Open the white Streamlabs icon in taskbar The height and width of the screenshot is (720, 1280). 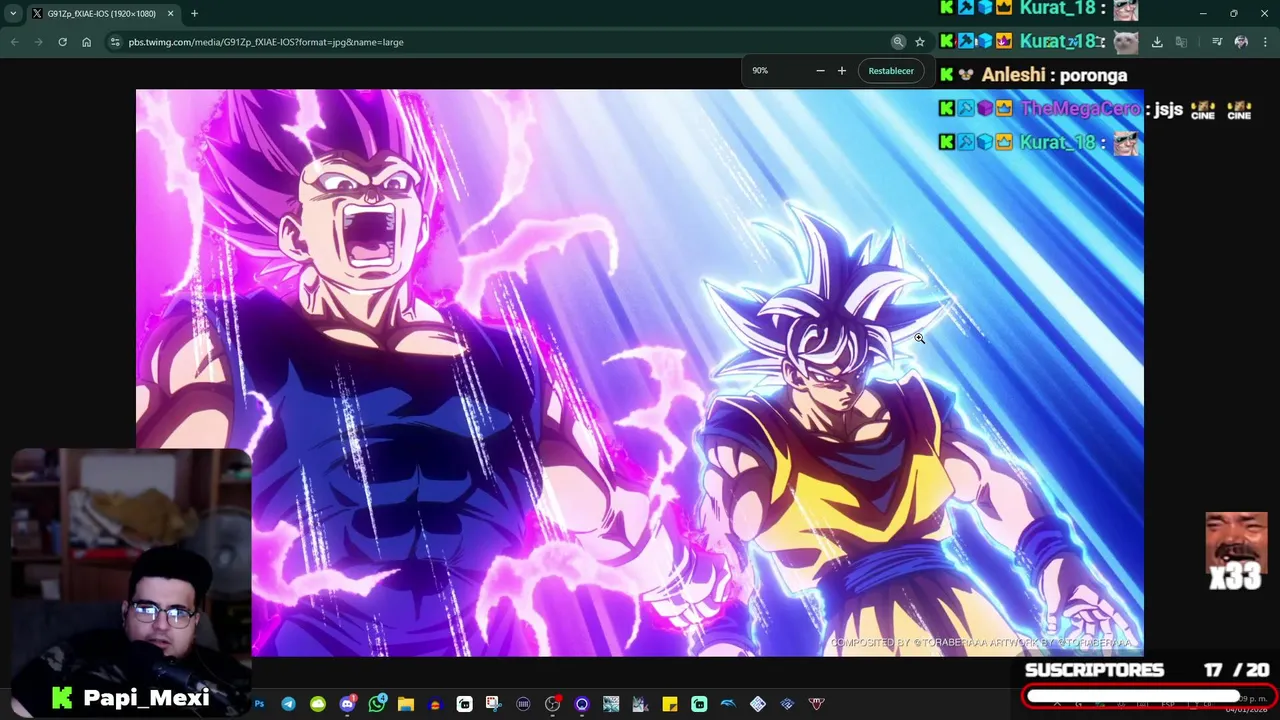point(464,704)
